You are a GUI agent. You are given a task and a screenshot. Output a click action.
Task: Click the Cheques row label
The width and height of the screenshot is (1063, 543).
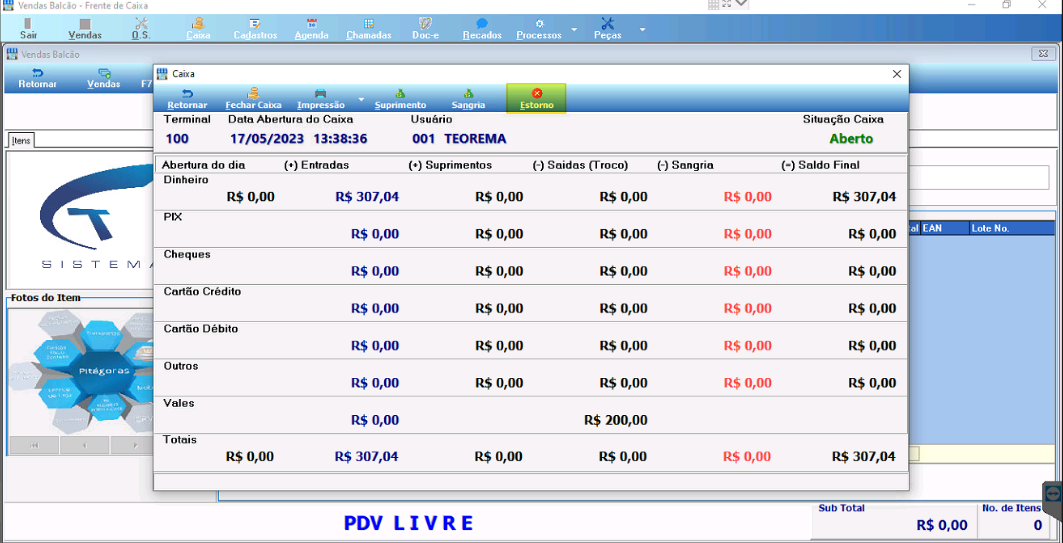pos(186,255)
